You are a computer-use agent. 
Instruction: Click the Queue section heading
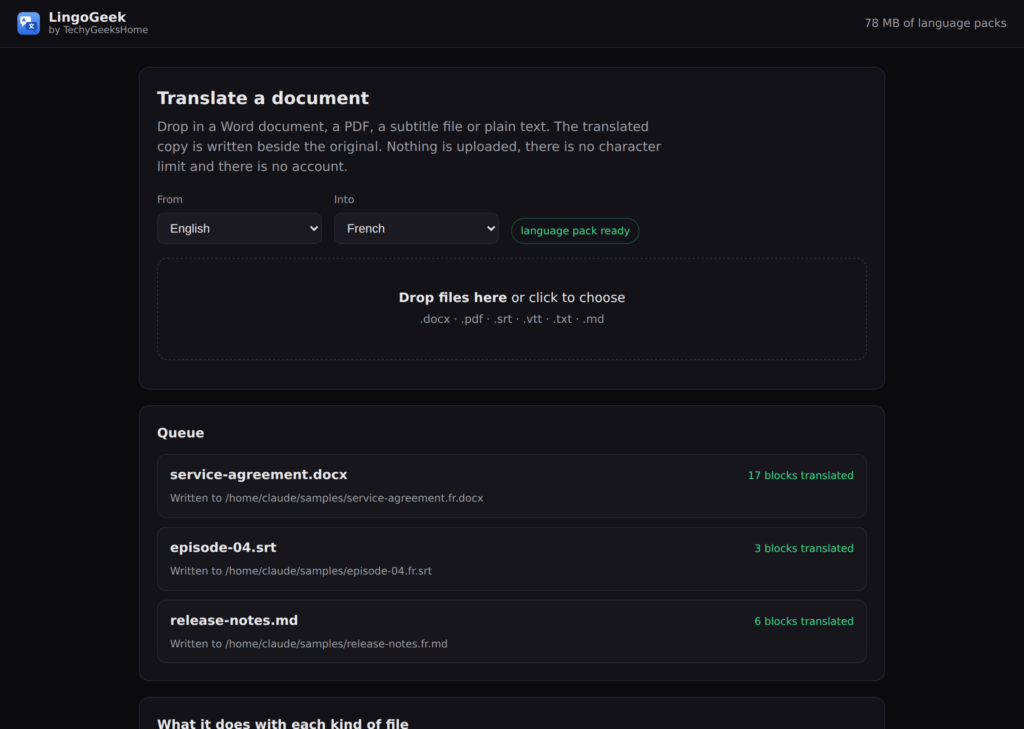pos(180,433)
